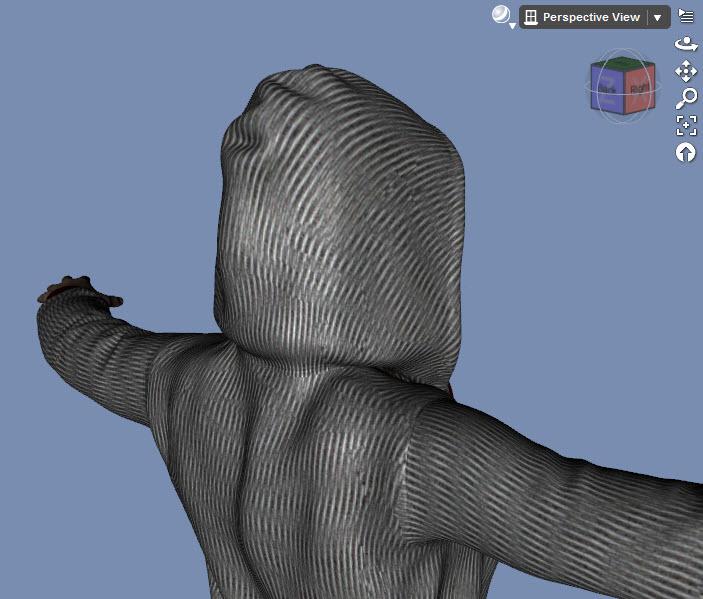Open the viewport options menu icon
This screenshot has height=599, width=703.
pos(686,16)
